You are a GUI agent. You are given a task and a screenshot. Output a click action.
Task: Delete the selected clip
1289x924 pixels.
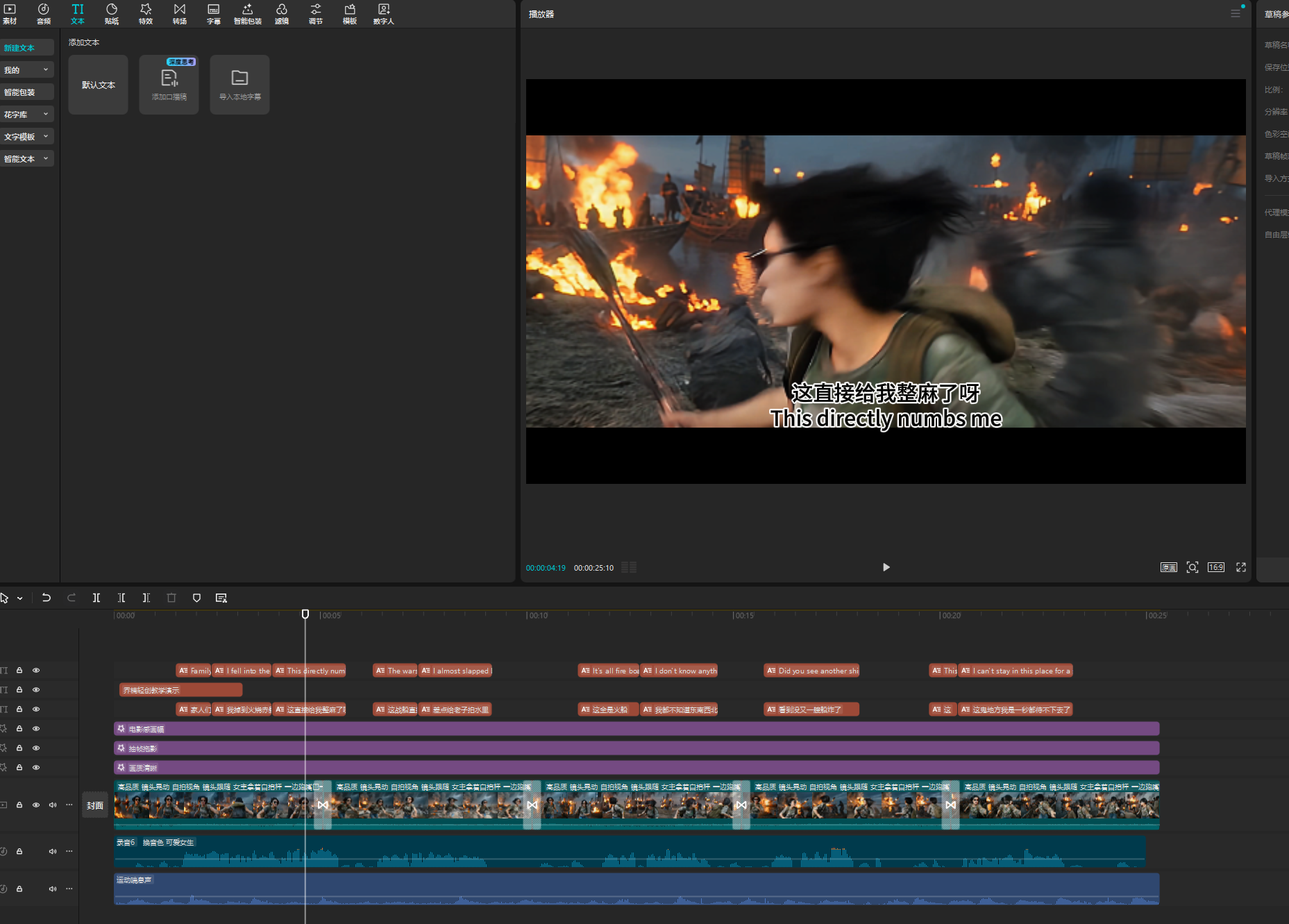(x=171, y=598)
